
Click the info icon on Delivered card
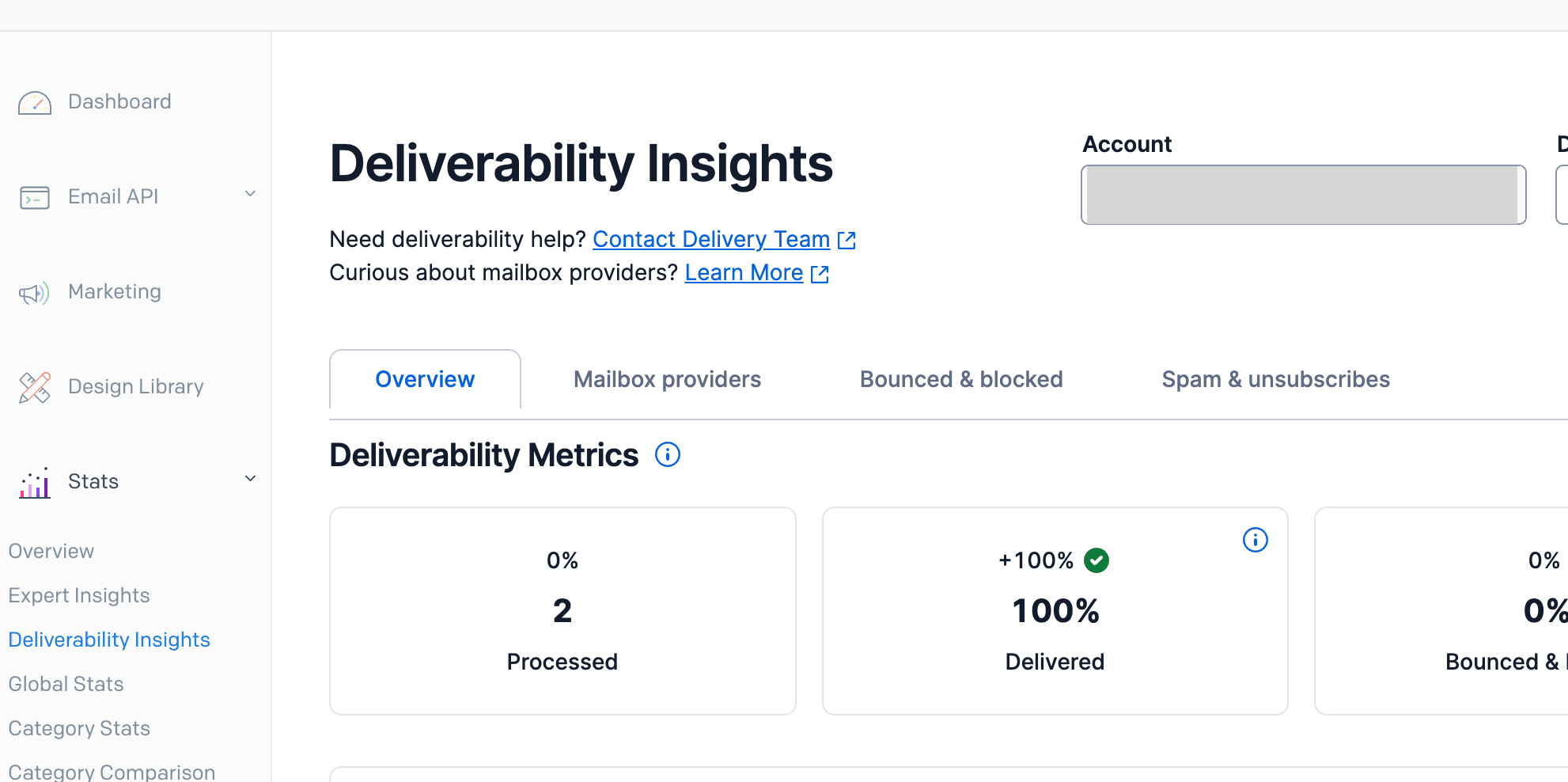[x=1255, y=540]
